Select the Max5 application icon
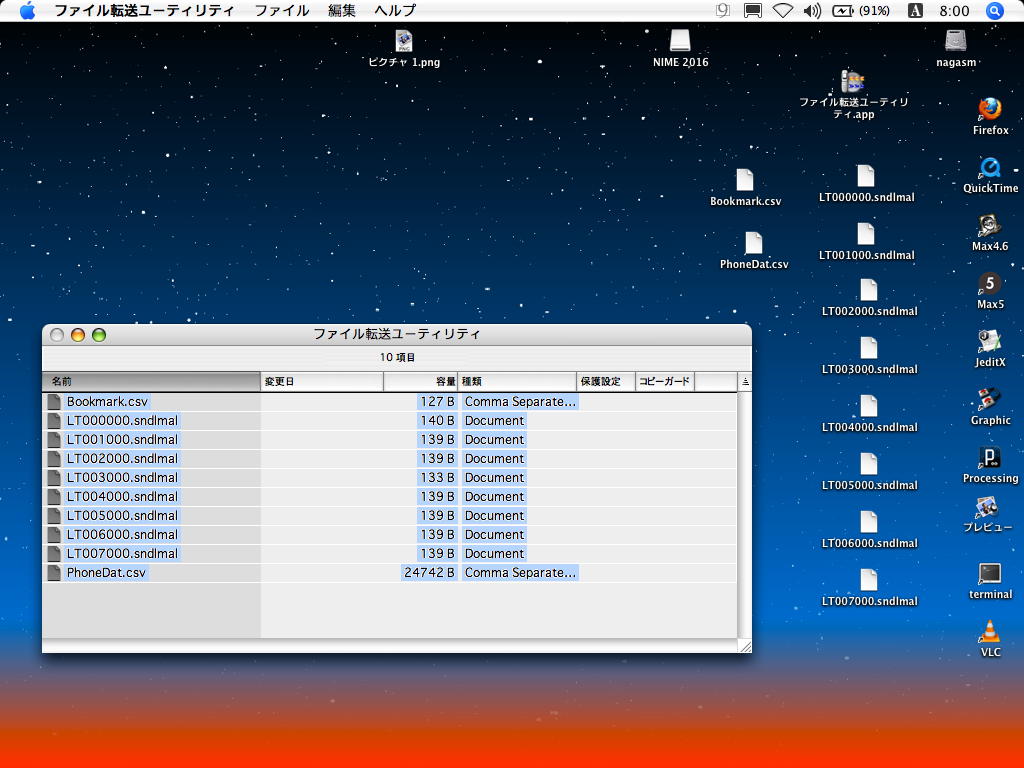 pyautogui.click(x=990, y=284)
